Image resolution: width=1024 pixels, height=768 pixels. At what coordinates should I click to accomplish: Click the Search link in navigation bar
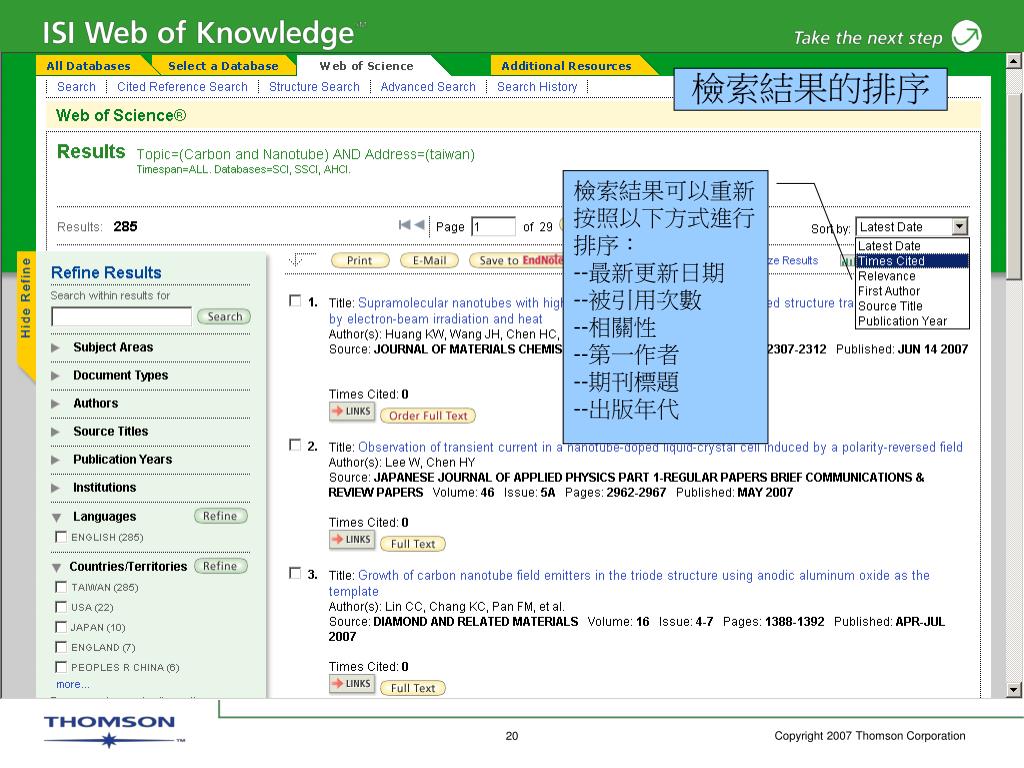pyautogui.click(x=76, y=87)
